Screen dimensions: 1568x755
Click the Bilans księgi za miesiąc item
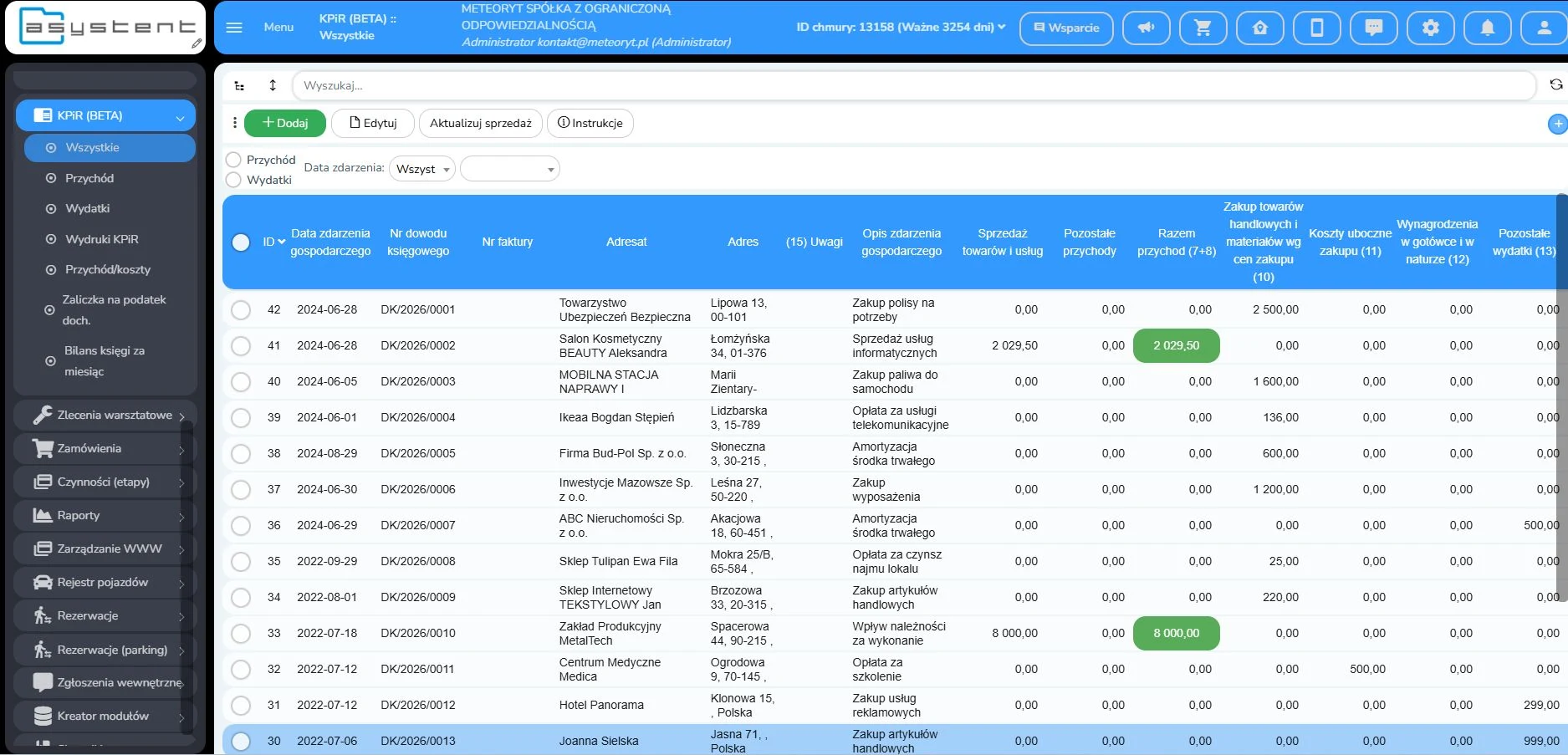coord(105,360)
